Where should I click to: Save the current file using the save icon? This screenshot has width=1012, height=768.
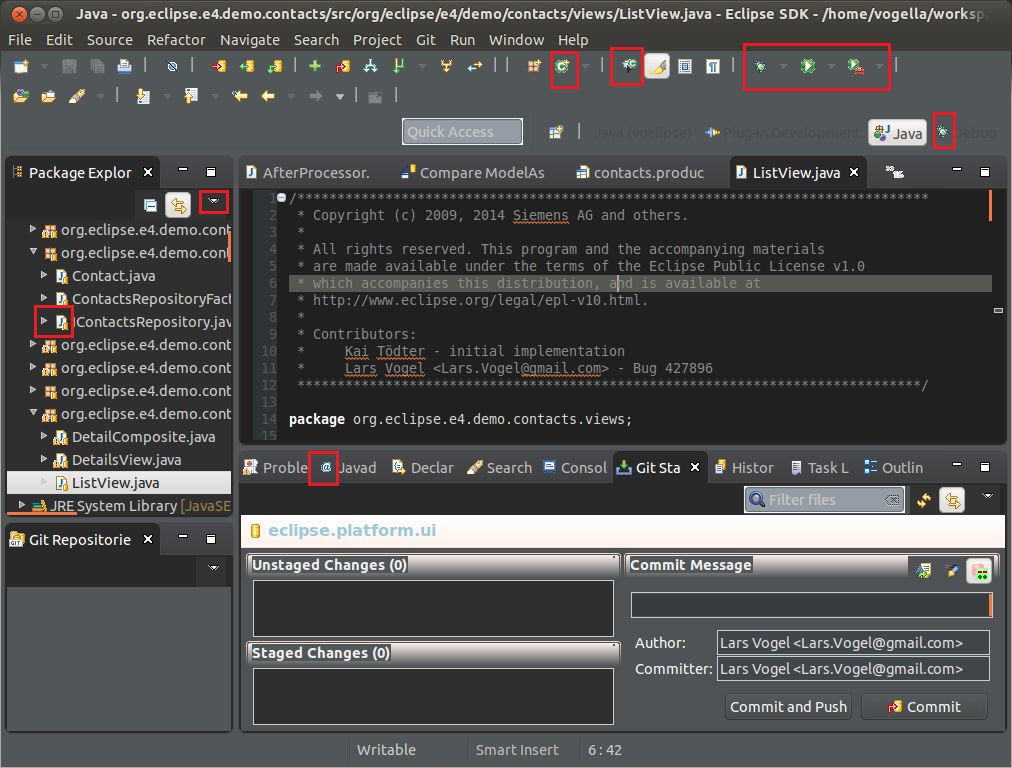click(x=68, y=66)
